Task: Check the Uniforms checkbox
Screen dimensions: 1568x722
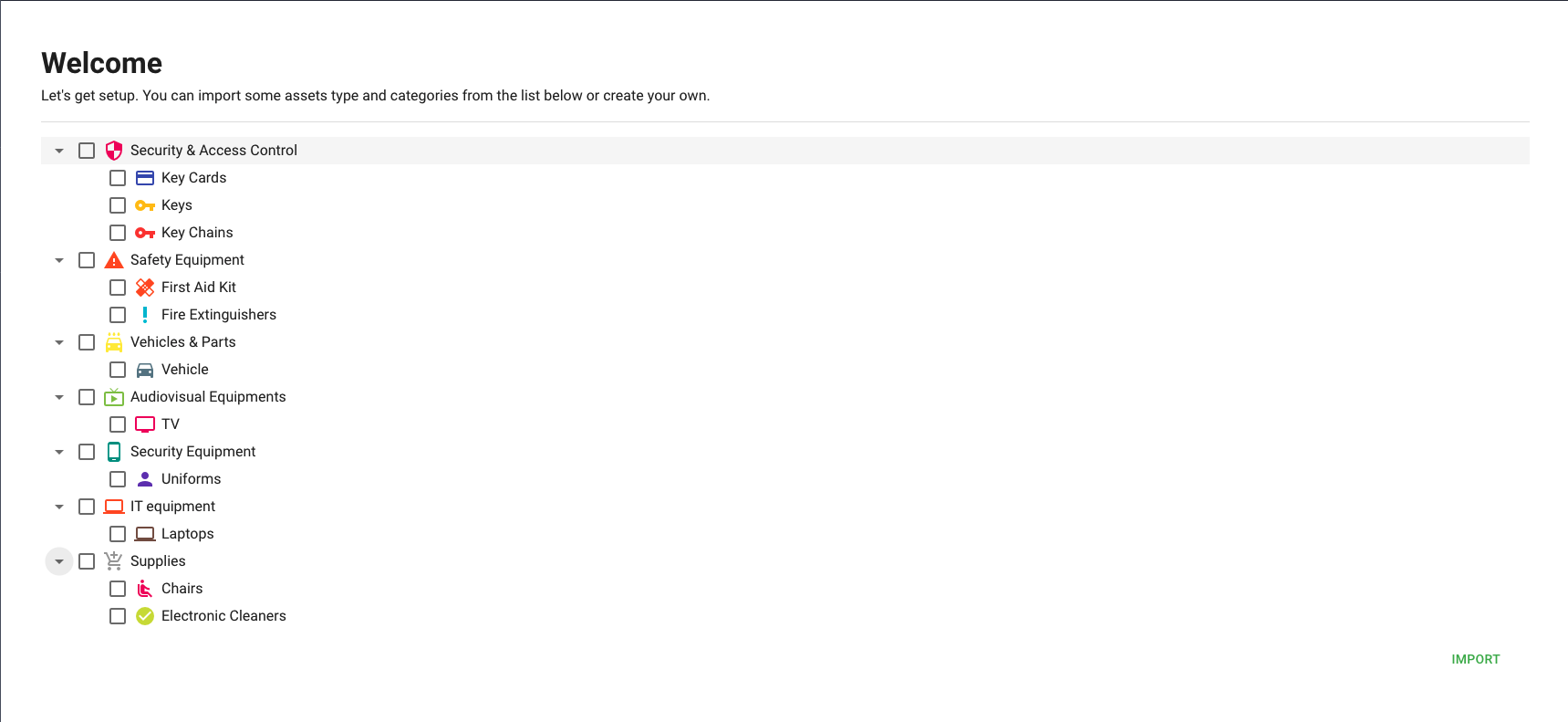Action: 118,479
